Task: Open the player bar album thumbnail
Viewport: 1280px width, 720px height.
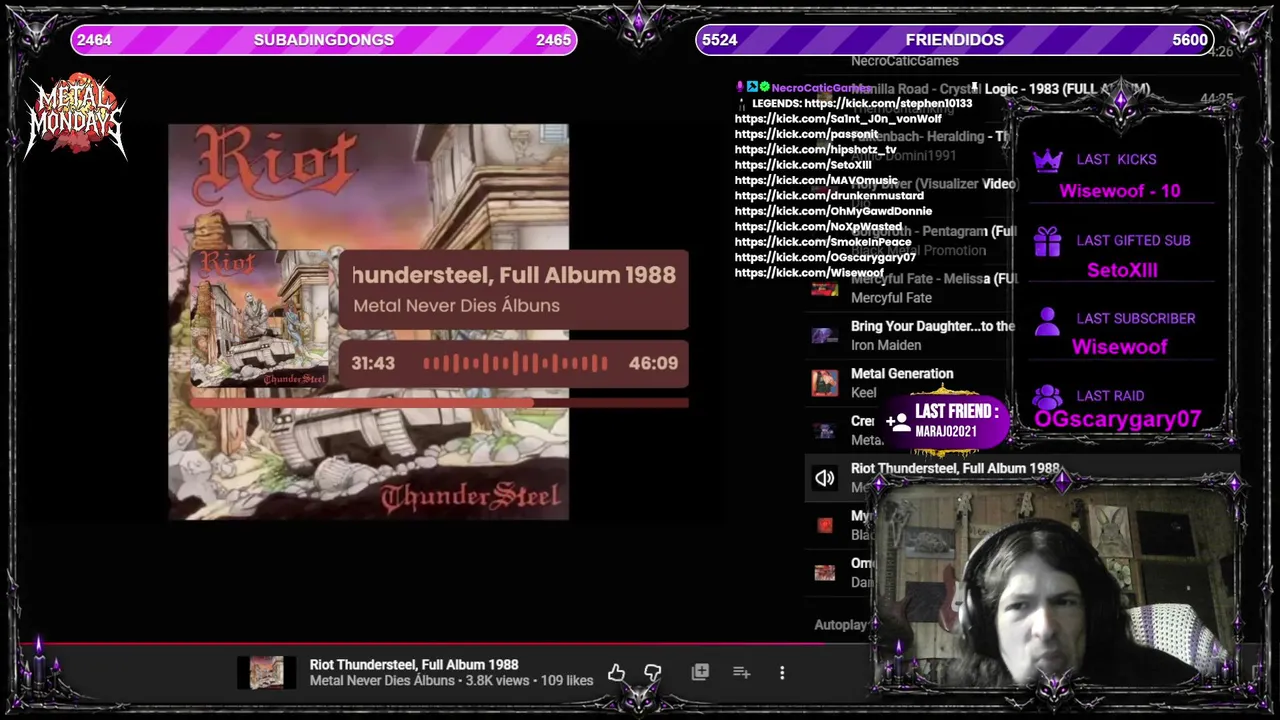Action: [266, 673]
